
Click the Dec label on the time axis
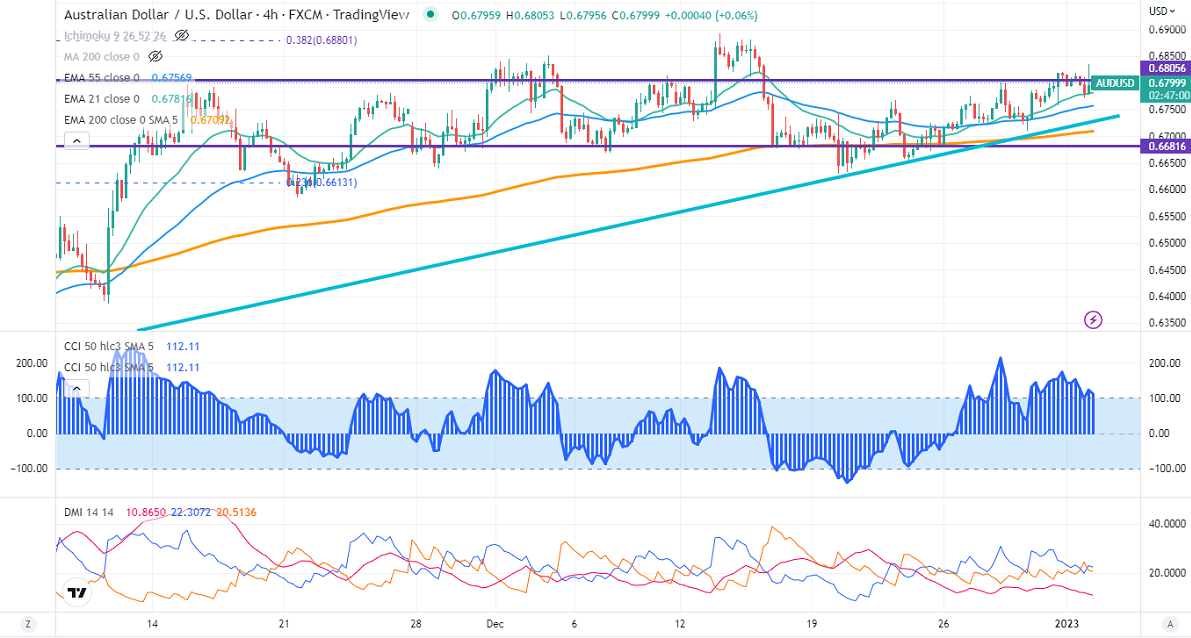(495, 624)
